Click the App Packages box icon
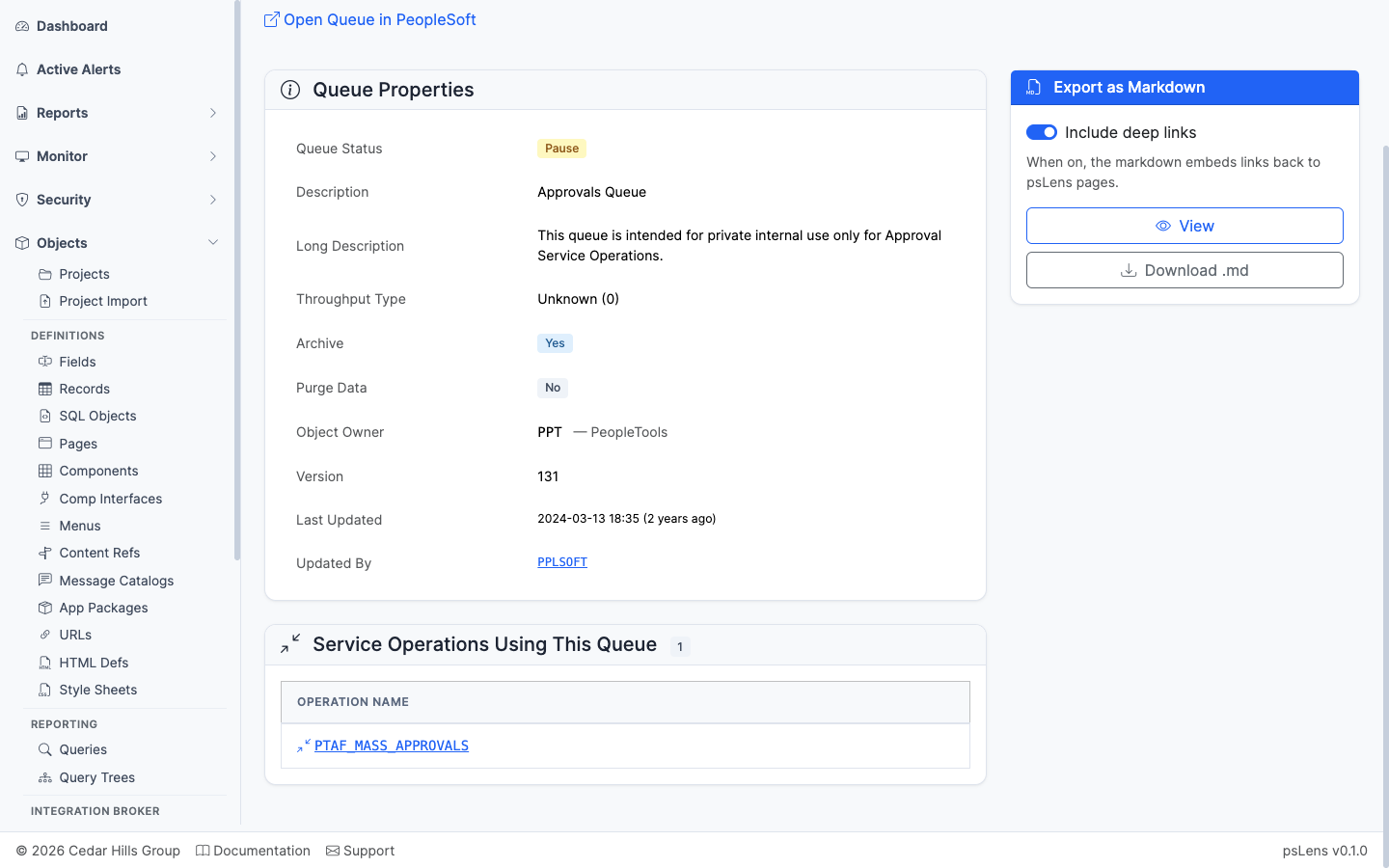 [x=44, y=608]
